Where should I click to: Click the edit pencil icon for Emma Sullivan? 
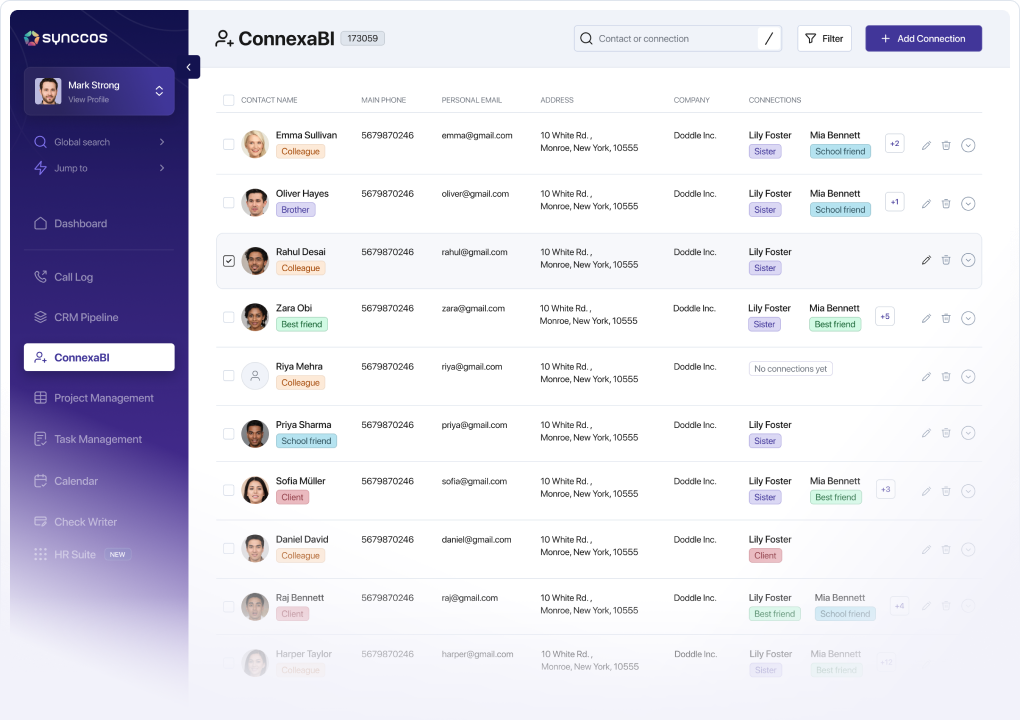[926, 146]
